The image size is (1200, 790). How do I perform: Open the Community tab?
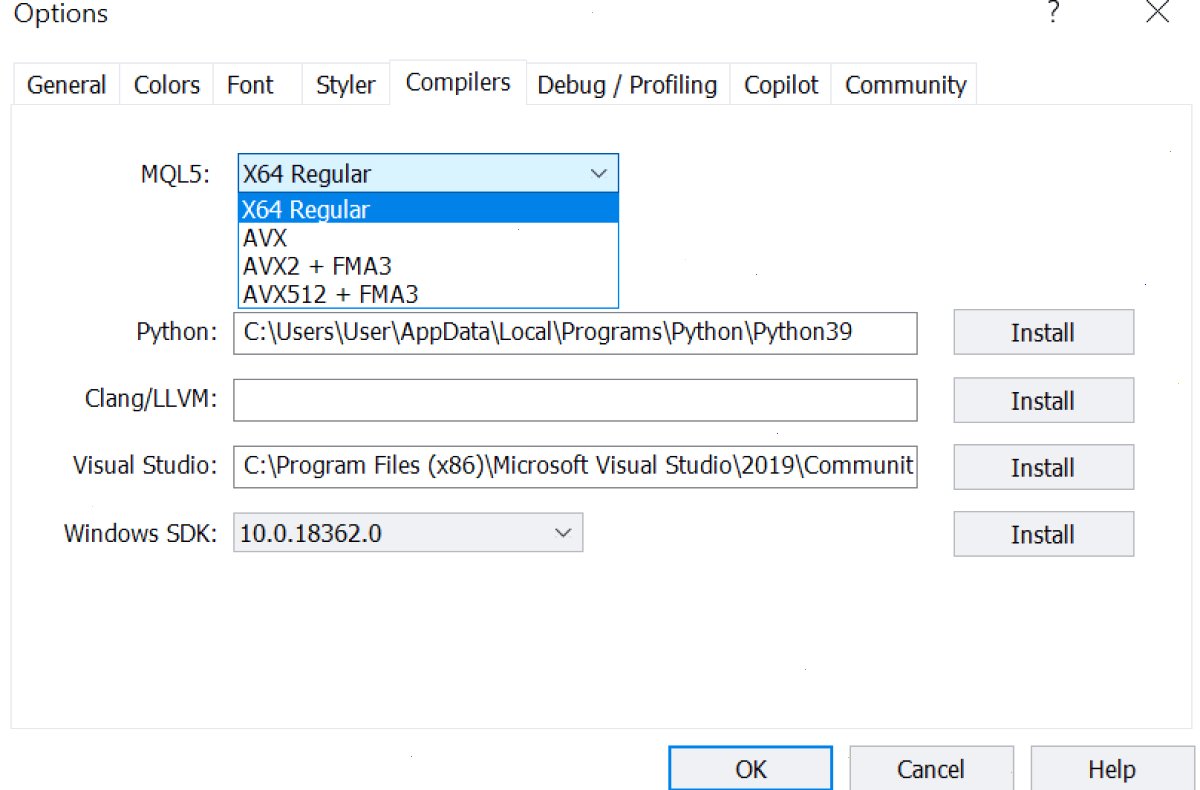(x=905, y=85)
